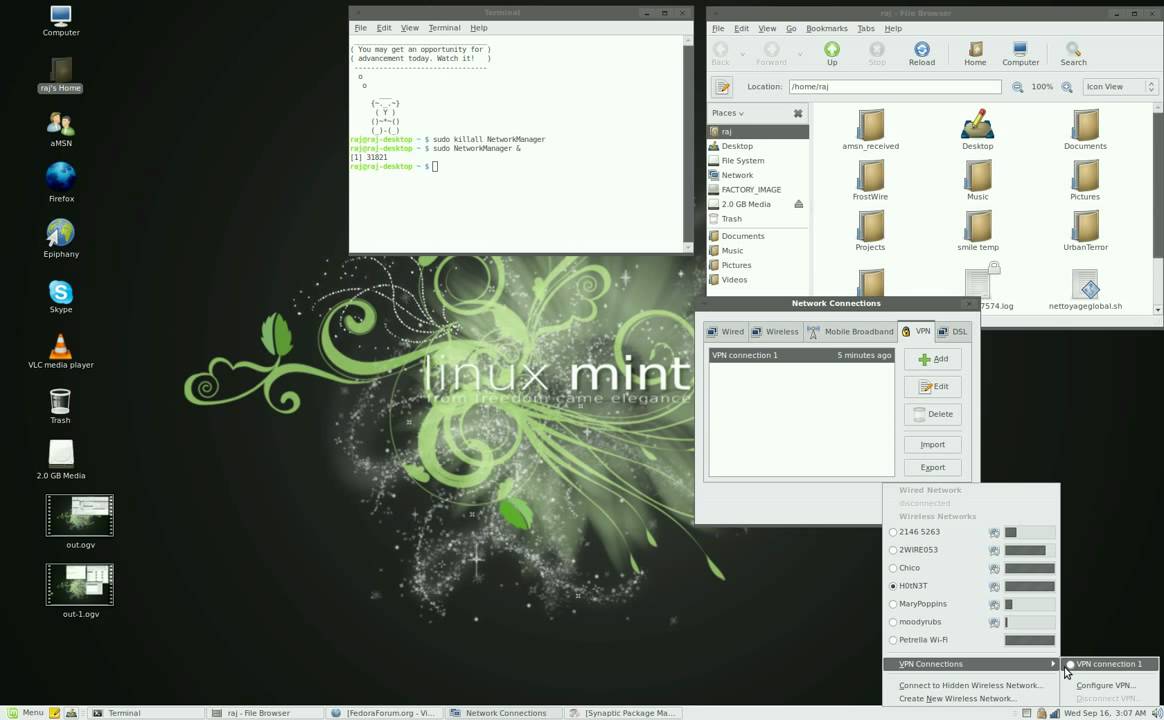Click the Location path field

pyautogui.click(x=895, y=87)
